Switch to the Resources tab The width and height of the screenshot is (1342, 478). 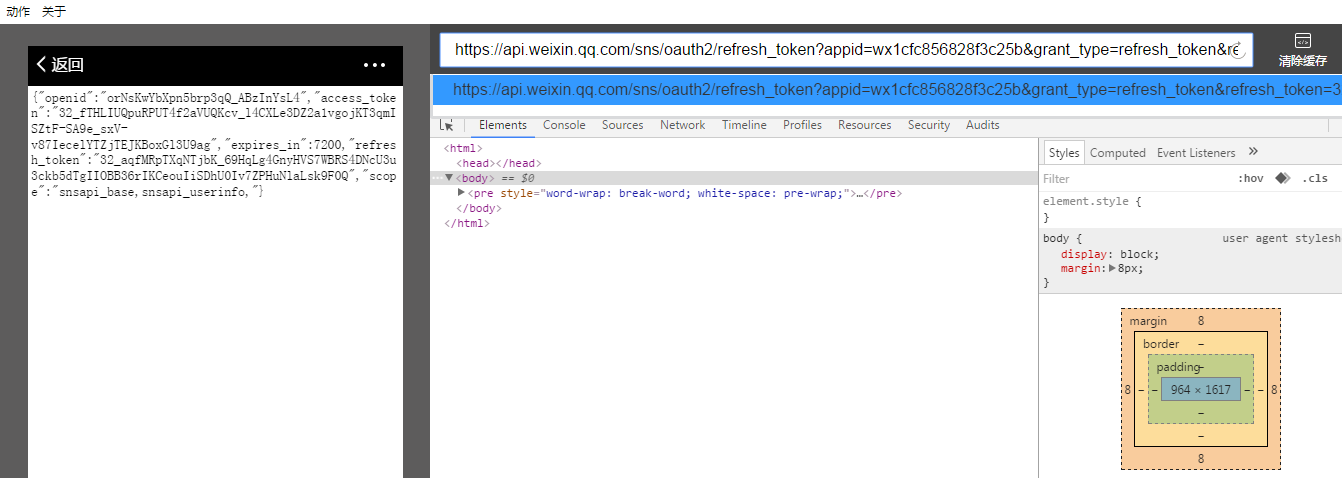pyautogui.click(x=864, y=125)
